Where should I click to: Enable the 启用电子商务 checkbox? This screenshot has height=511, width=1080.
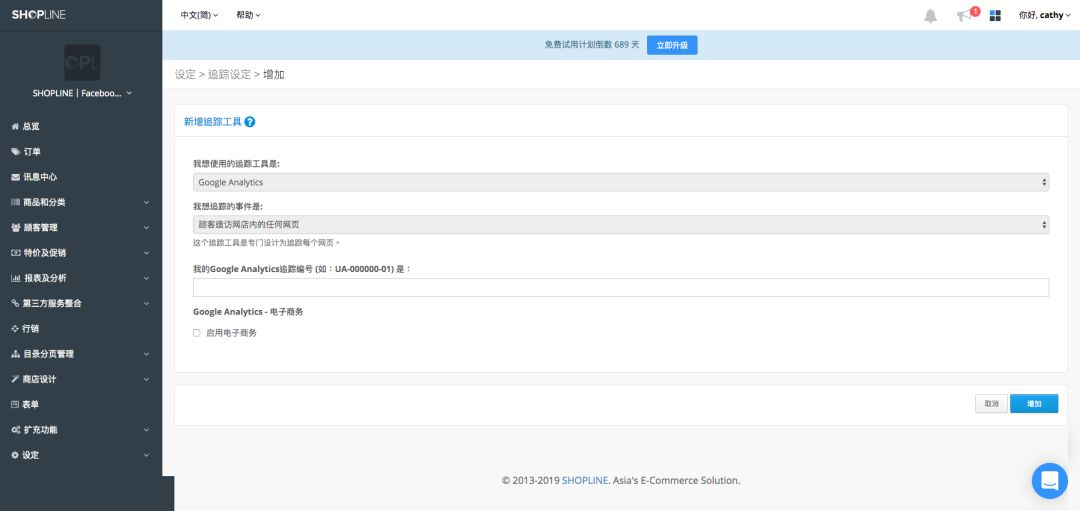coord(197,333)
